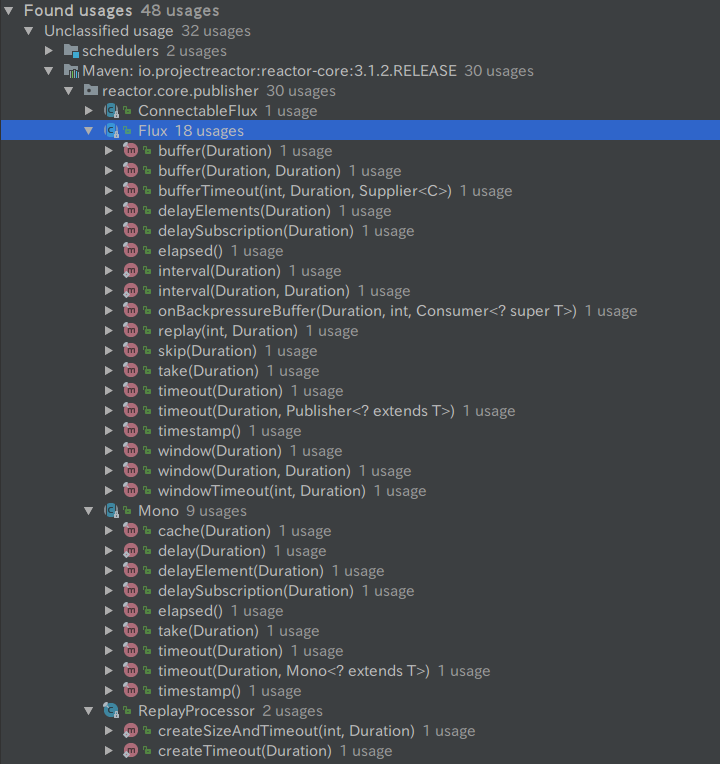This screenshot has width=720, height=764.
Task: Select the window(Duration) row
Action: tap(360, 451)
